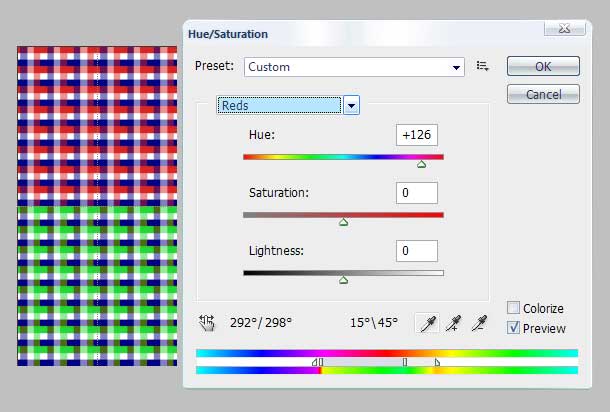Toggle the Preview checkbox
Image resolution: width=610 pixels, height=412 pixels.
click(x=514, y=327)
